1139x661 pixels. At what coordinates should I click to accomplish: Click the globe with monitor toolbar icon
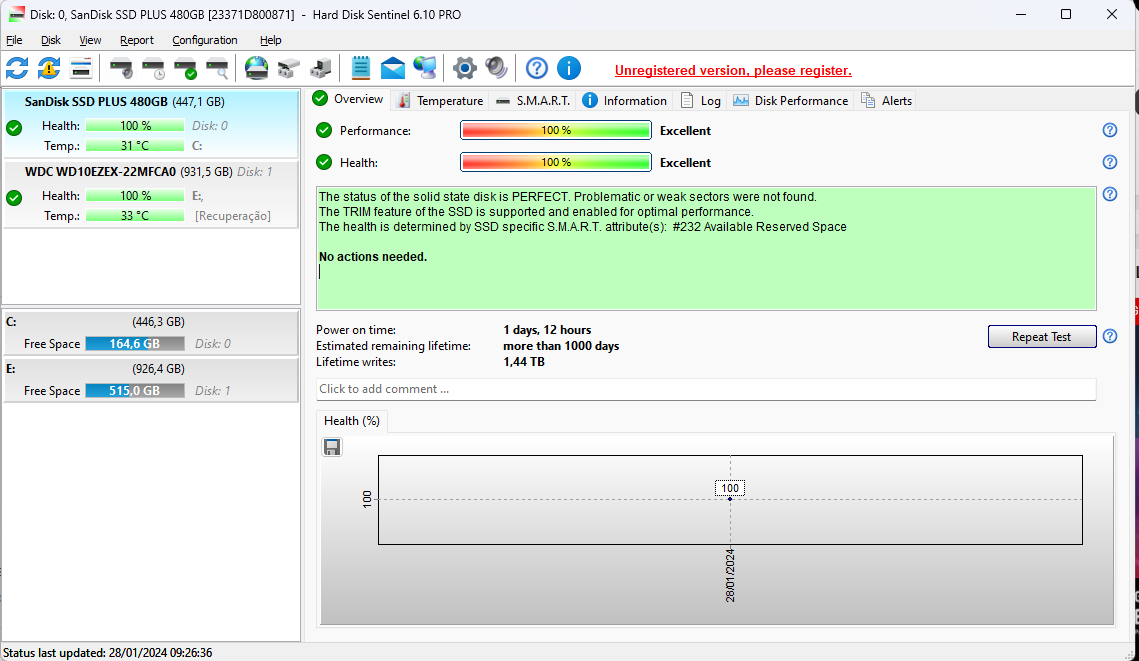pos(425,68)
